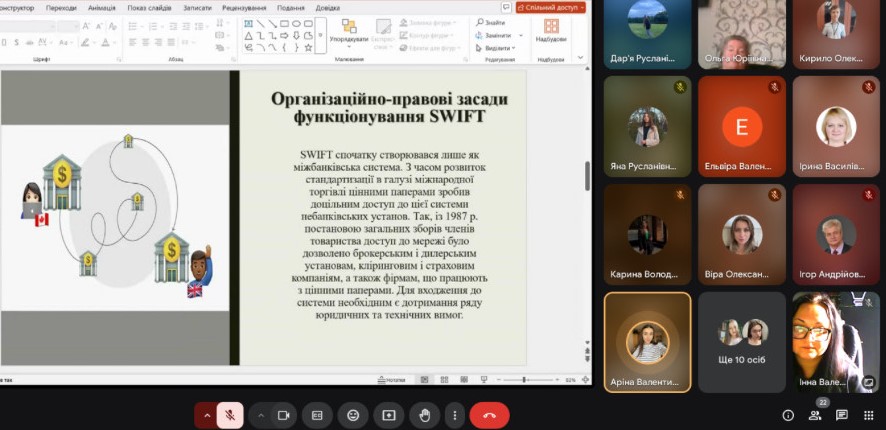
Task: Expand video settings arrow beside camera
Action: pyautogui.click(x=261, y=415)
